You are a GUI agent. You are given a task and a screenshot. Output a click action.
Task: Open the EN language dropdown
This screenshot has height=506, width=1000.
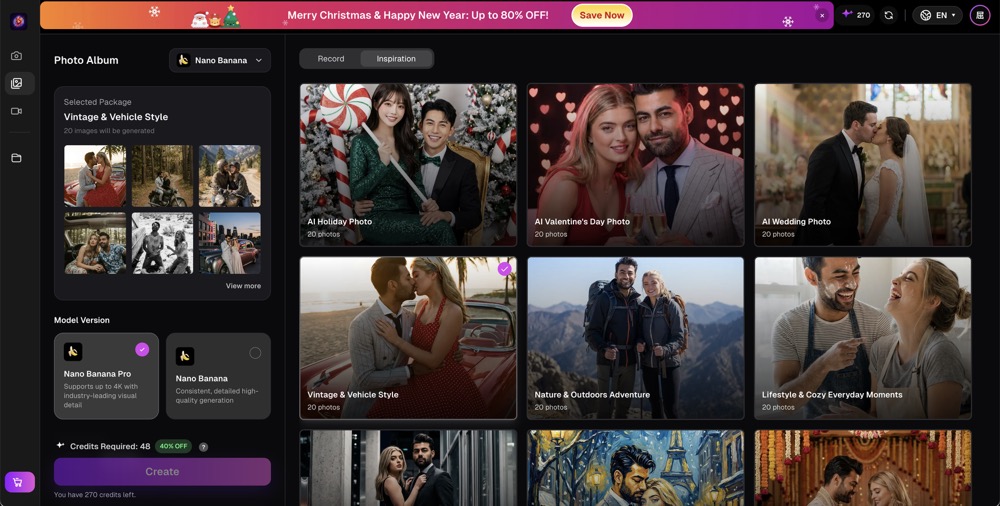tap(938, 15)
